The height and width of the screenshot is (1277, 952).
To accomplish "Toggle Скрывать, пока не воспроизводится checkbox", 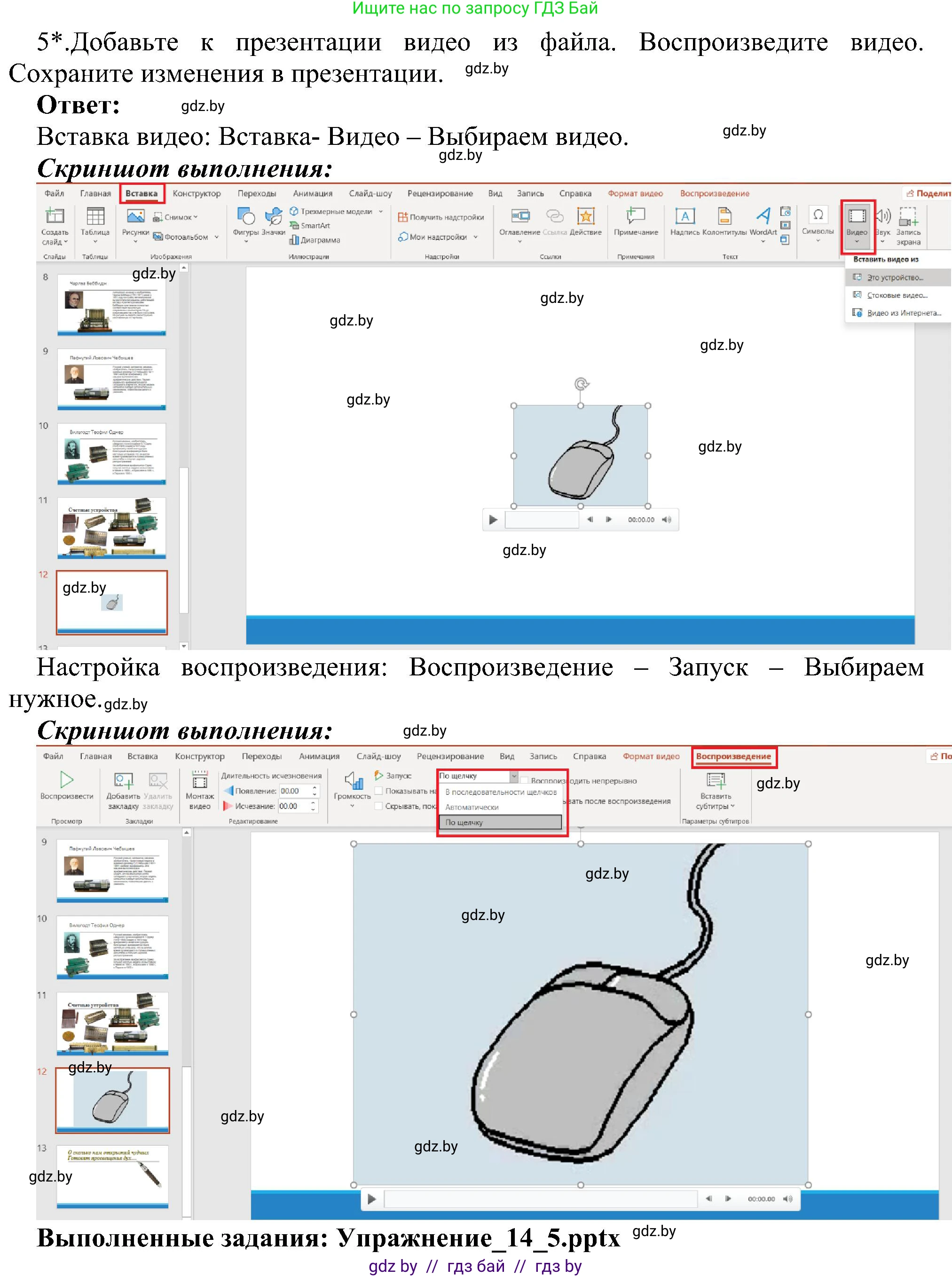I will tap(378, 806).
